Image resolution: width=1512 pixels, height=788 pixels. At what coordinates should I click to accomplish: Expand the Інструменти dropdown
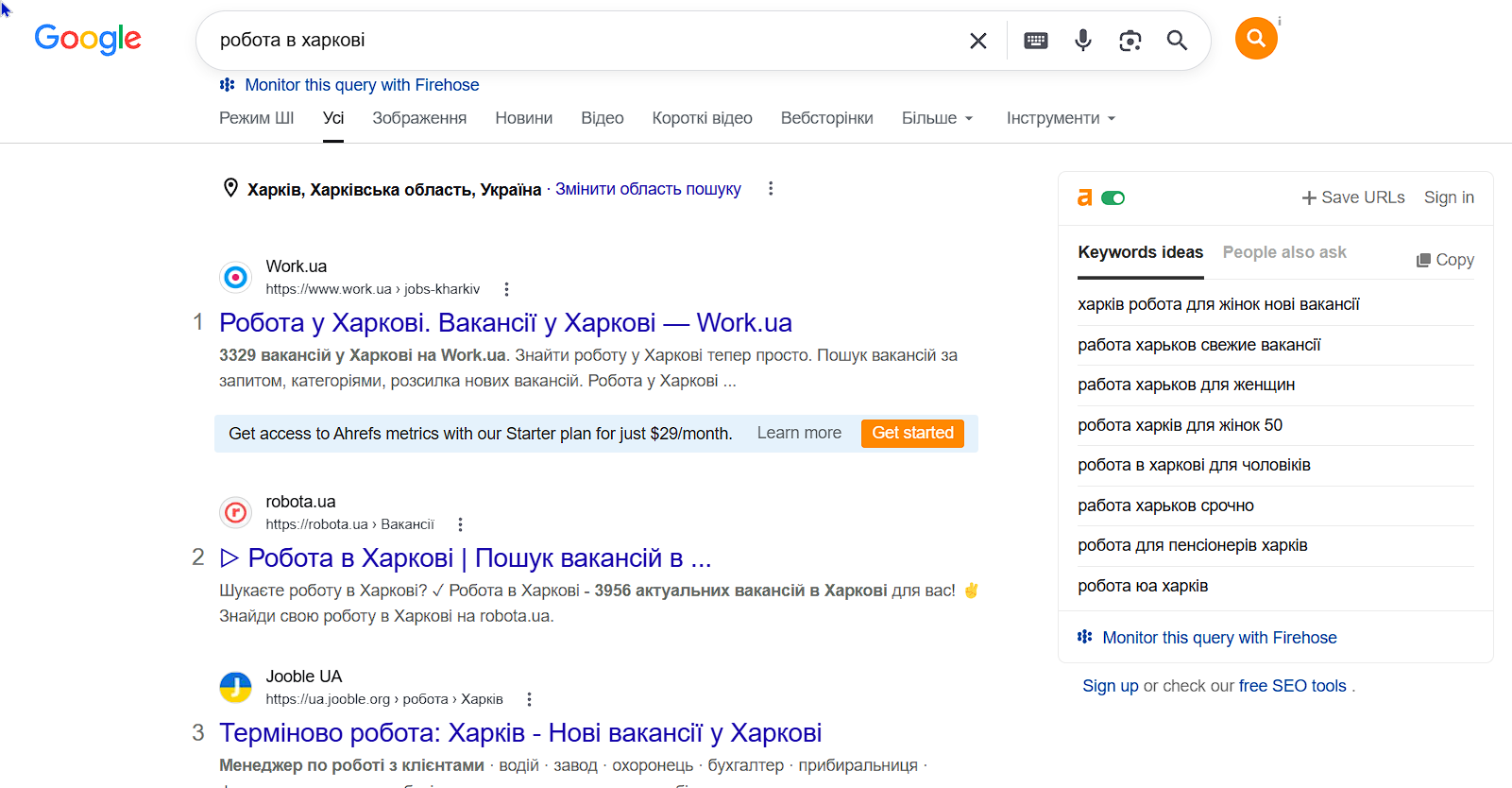[x=1061, y=118]
